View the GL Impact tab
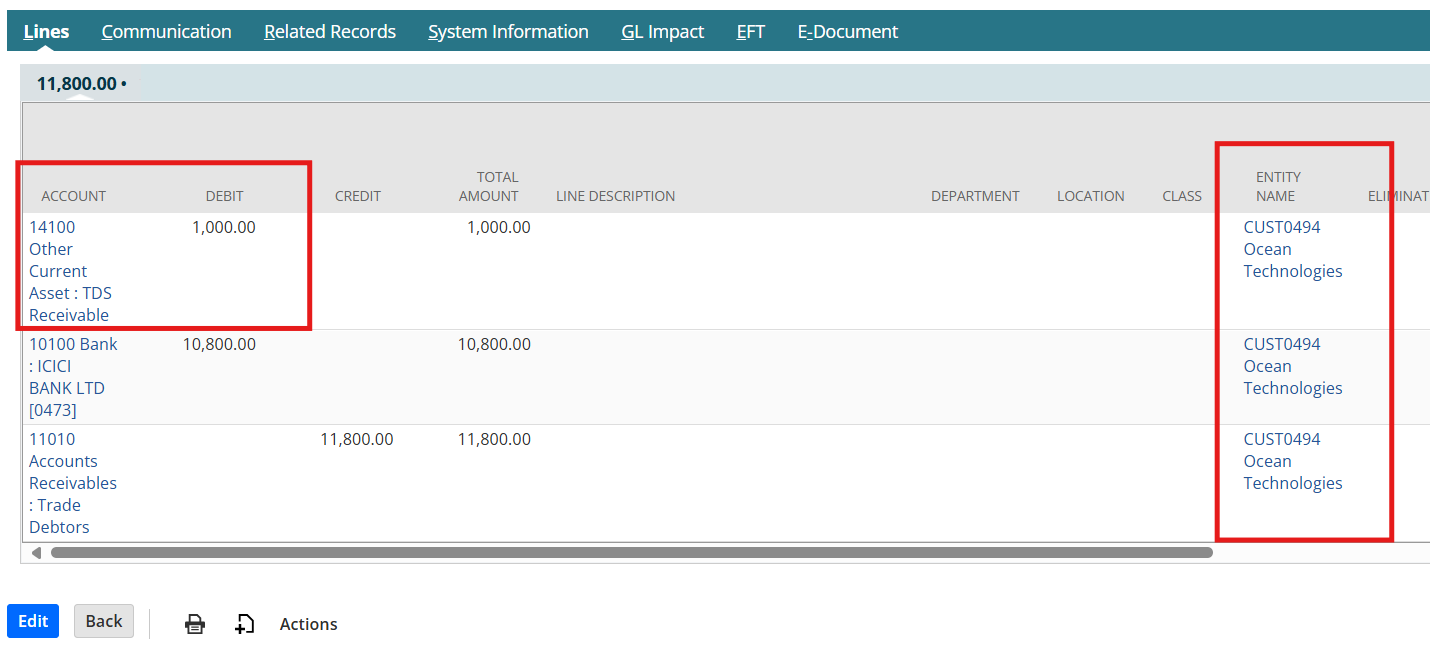Image resolution: width=1430 pixels, height=662 pixels. coord(662,32)
